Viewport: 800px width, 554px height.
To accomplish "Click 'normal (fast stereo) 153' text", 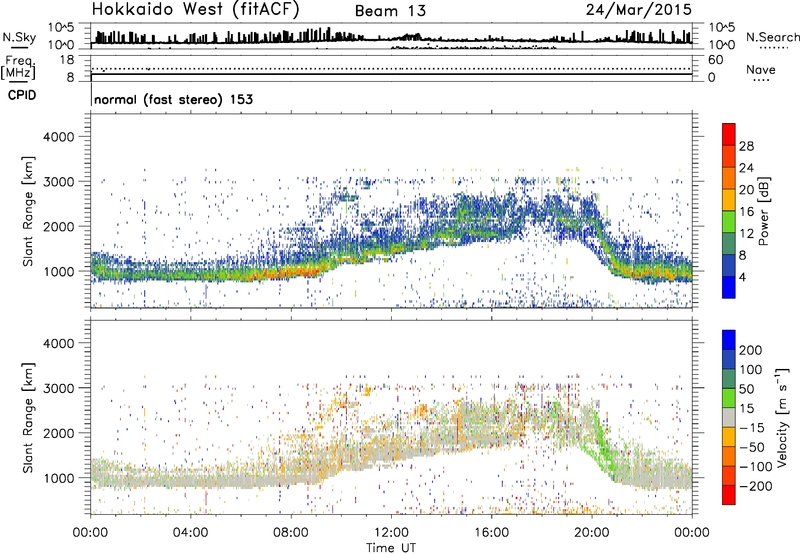I will pos(173,99).
